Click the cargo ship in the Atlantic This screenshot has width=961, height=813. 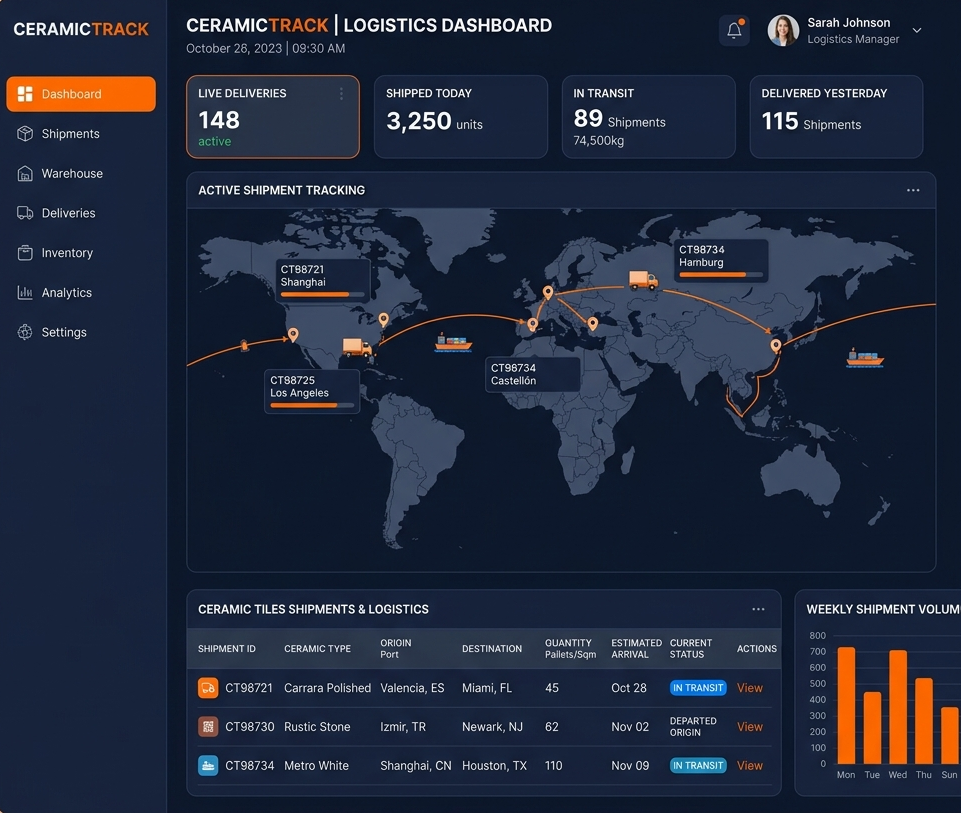click(x=453, y=343)
